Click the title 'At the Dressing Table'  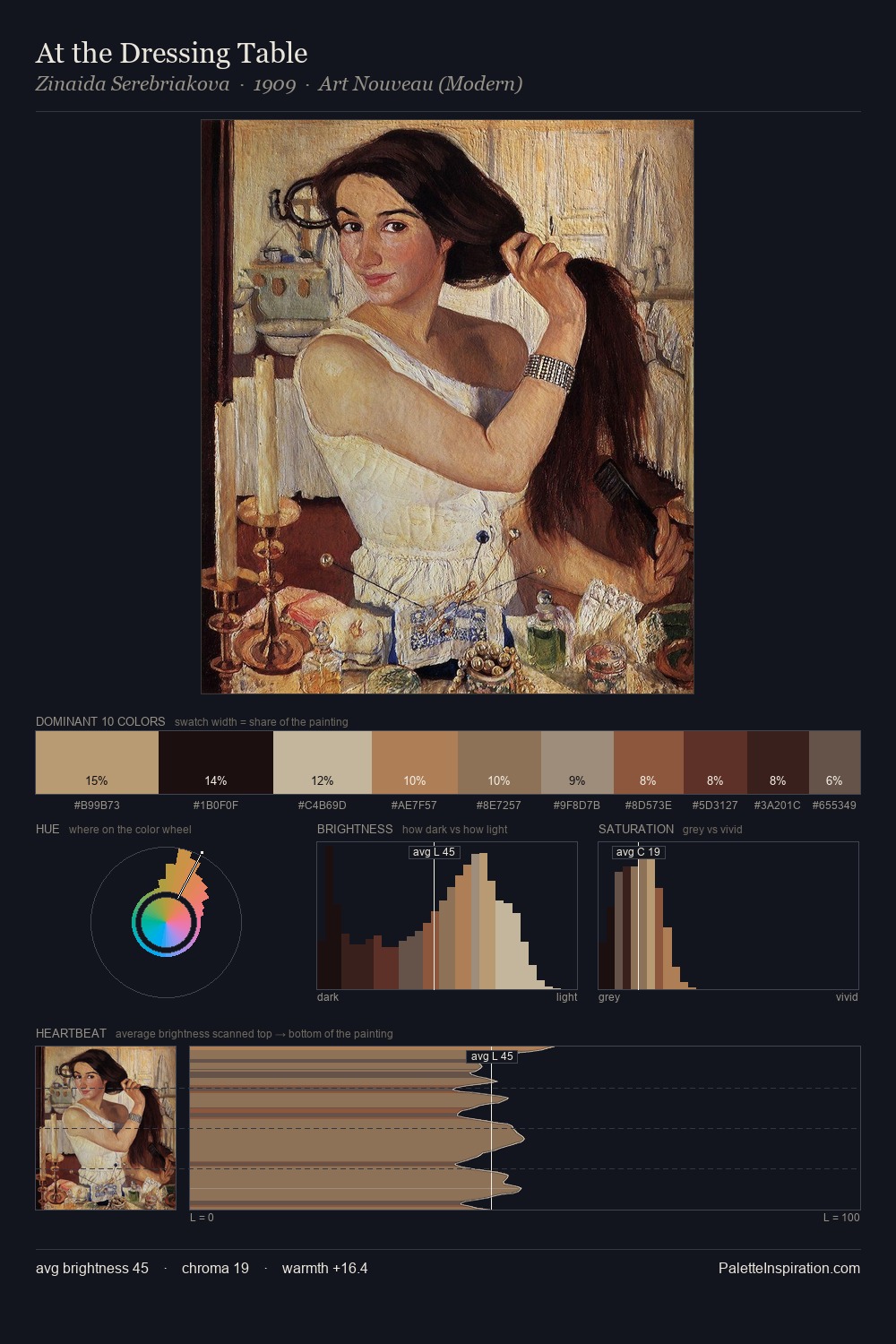tap(171, 53)
